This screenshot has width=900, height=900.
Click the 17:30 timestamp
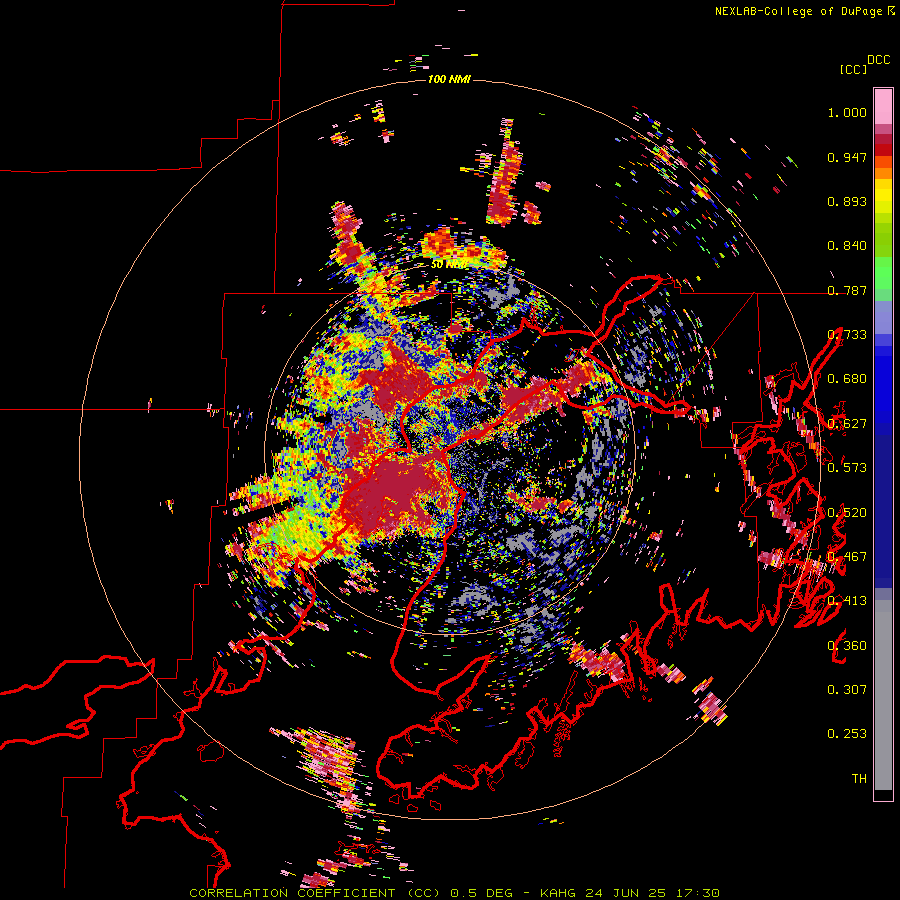pyautogui.click(x=697, y=893)
